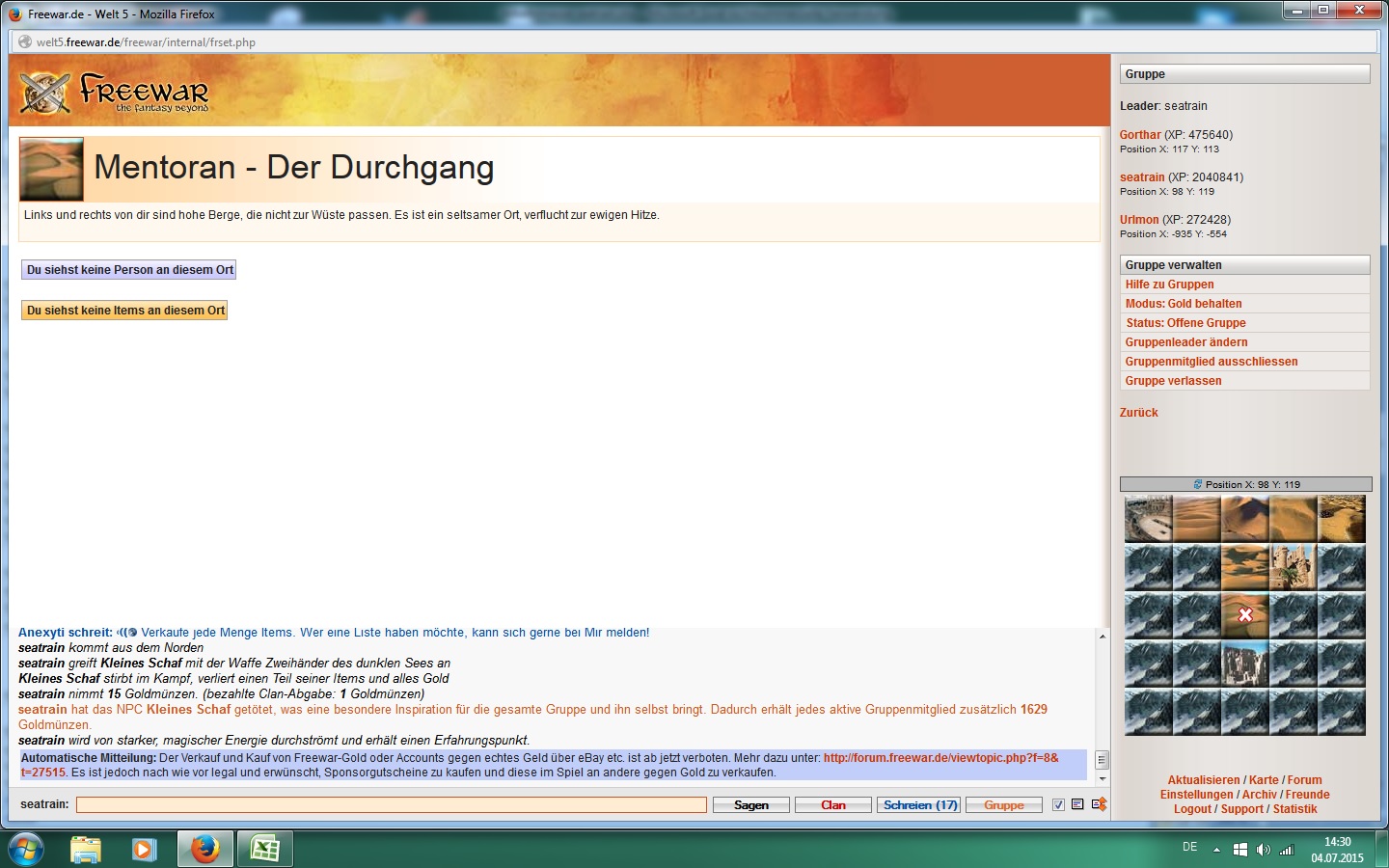Open the chat log window icon
This screenshot has width=1389, height=868.
1077,804
